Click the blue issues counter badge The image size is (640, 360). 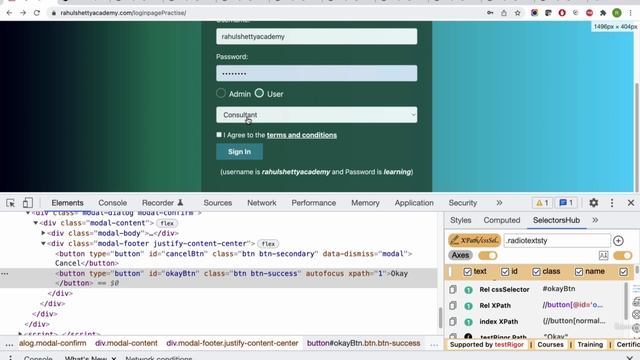point(566,202)
